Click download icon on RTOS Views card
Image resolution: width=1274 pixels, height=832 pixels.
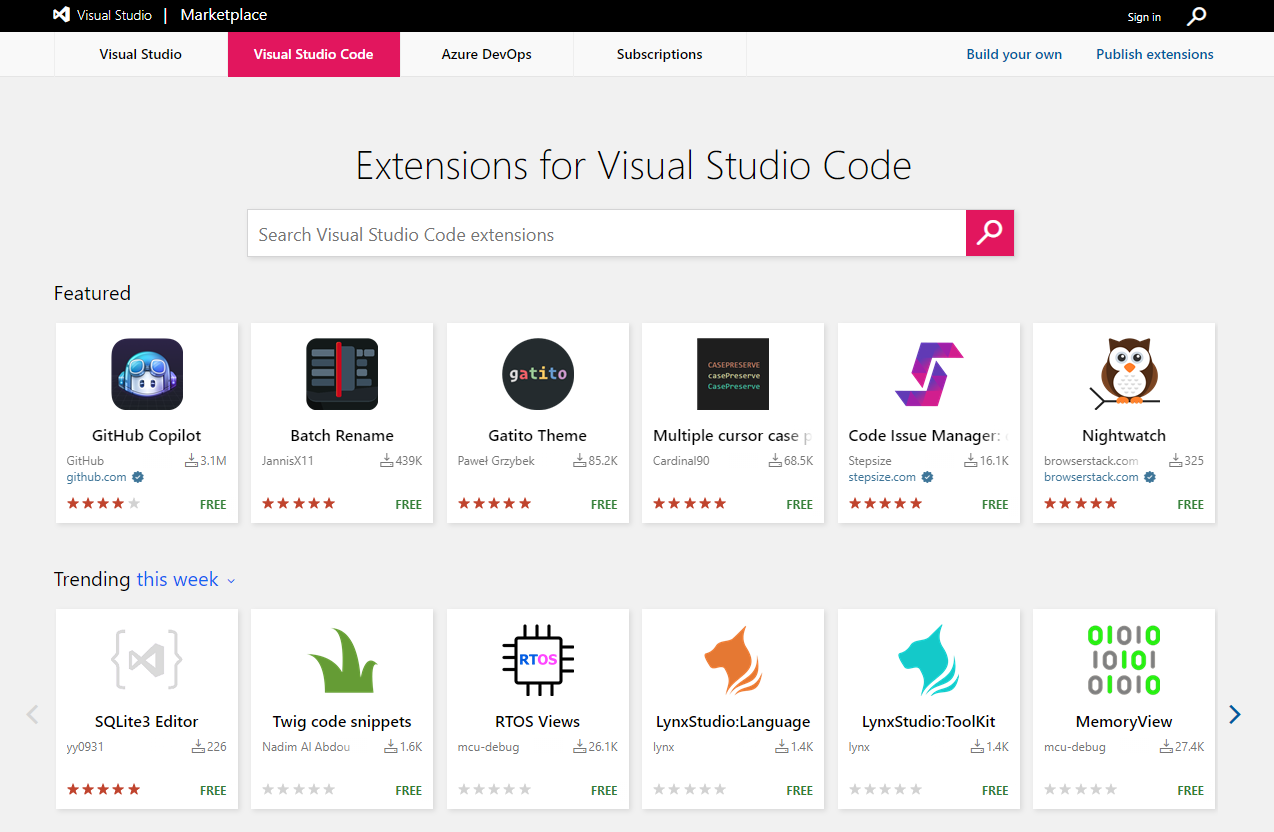pos(580,747)
